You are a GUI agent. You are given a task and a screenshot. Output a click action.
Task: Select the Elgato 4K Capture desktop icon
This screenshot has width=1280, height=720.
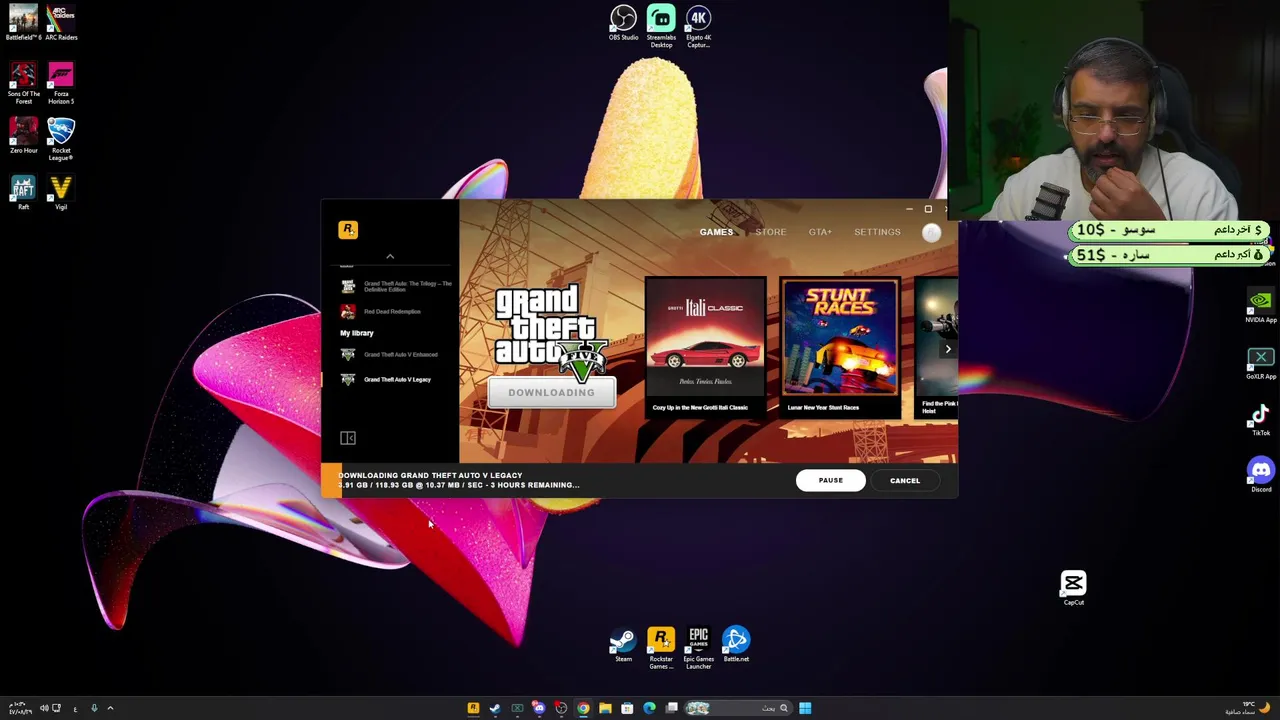(698, 26)
